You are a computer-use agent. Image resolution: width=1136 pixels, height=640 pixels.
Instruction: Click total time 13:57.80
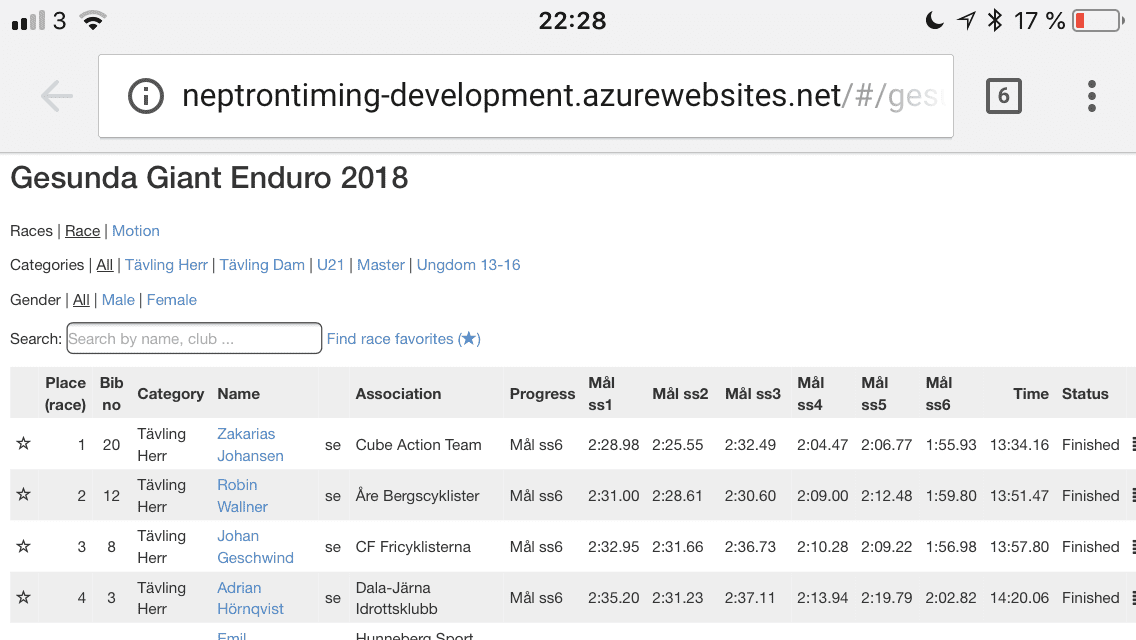[x=1019, y=547]
